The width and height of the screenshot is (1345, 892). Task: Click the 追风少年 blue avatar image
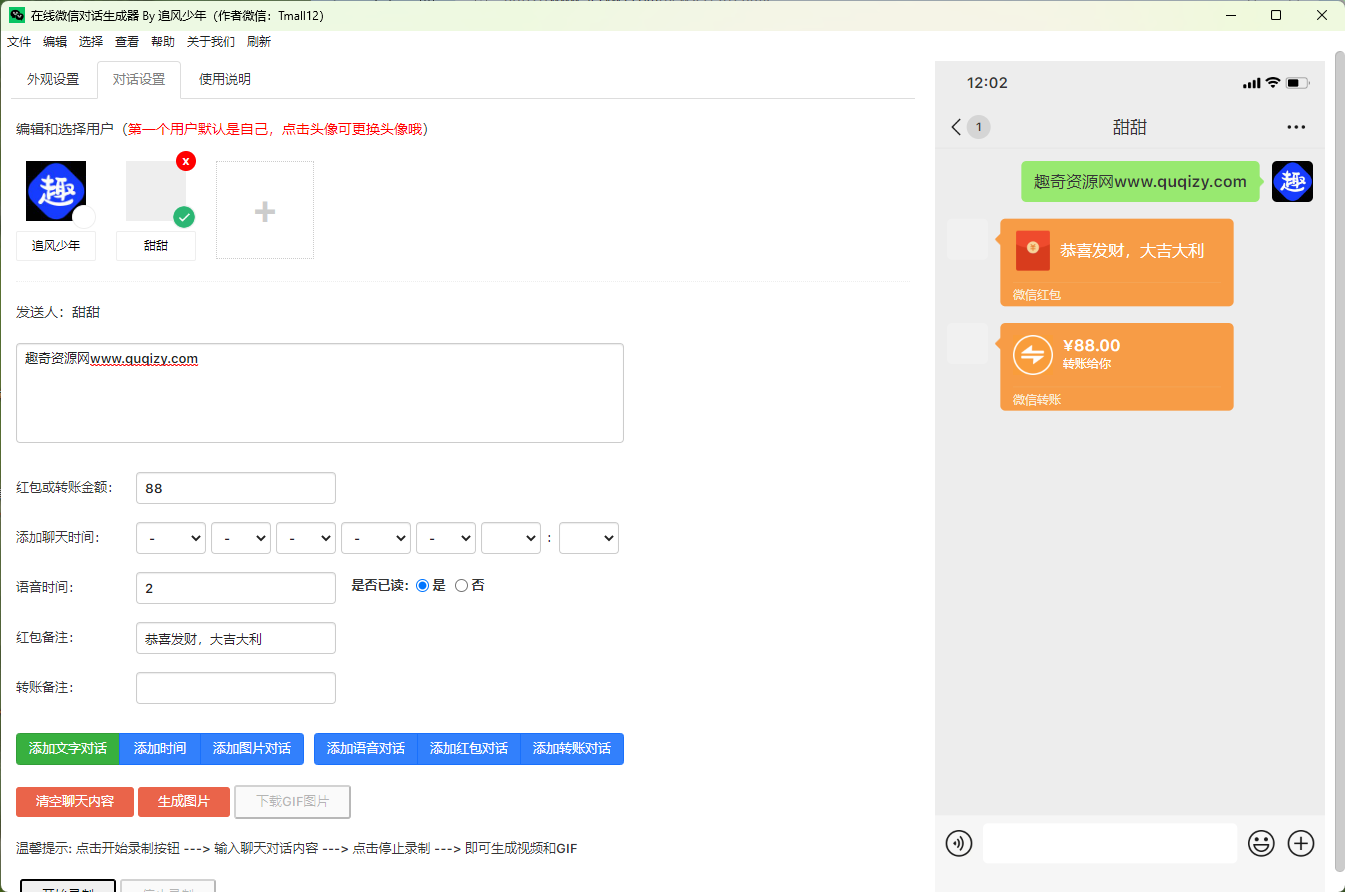click(55, 190)
